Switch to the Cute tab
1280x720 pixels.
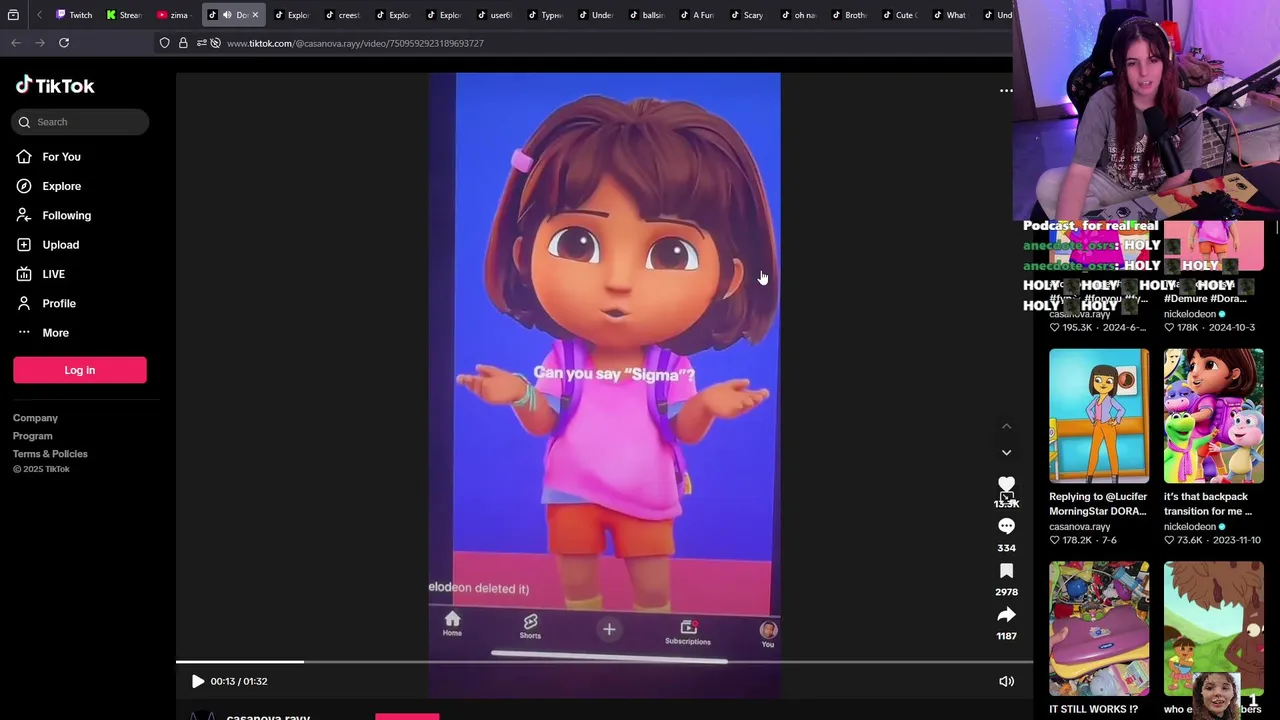coord(899,15)
